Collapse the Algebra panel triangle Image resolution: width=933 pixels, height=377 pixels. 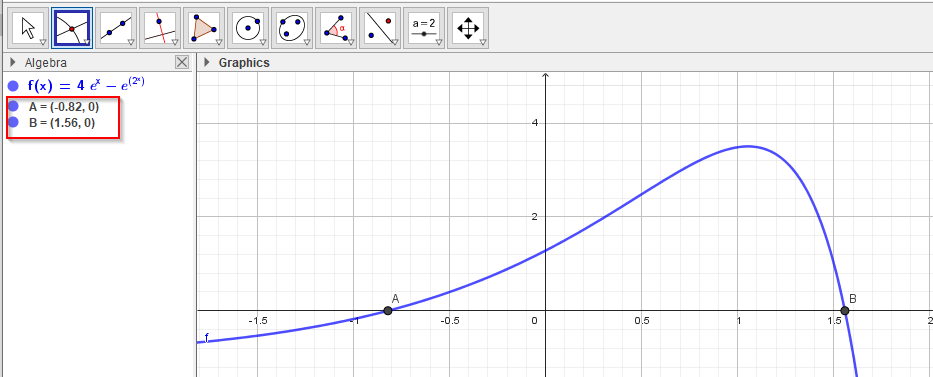(x=13, y=62)
